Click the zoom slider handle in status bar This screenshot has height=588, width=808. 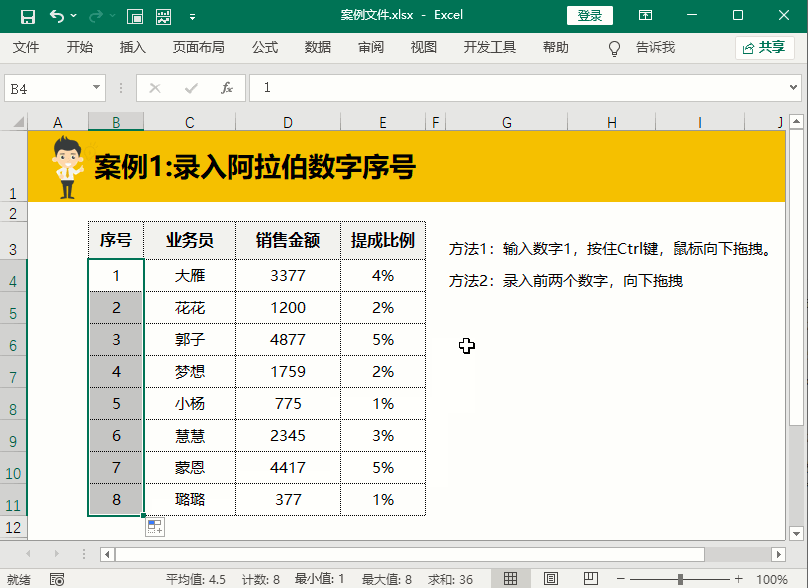[x=680, y=579]
